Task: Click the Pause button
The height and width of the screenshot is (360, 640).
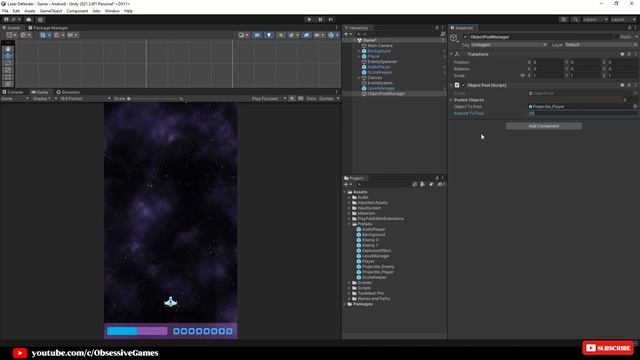Action: point(320,19)
